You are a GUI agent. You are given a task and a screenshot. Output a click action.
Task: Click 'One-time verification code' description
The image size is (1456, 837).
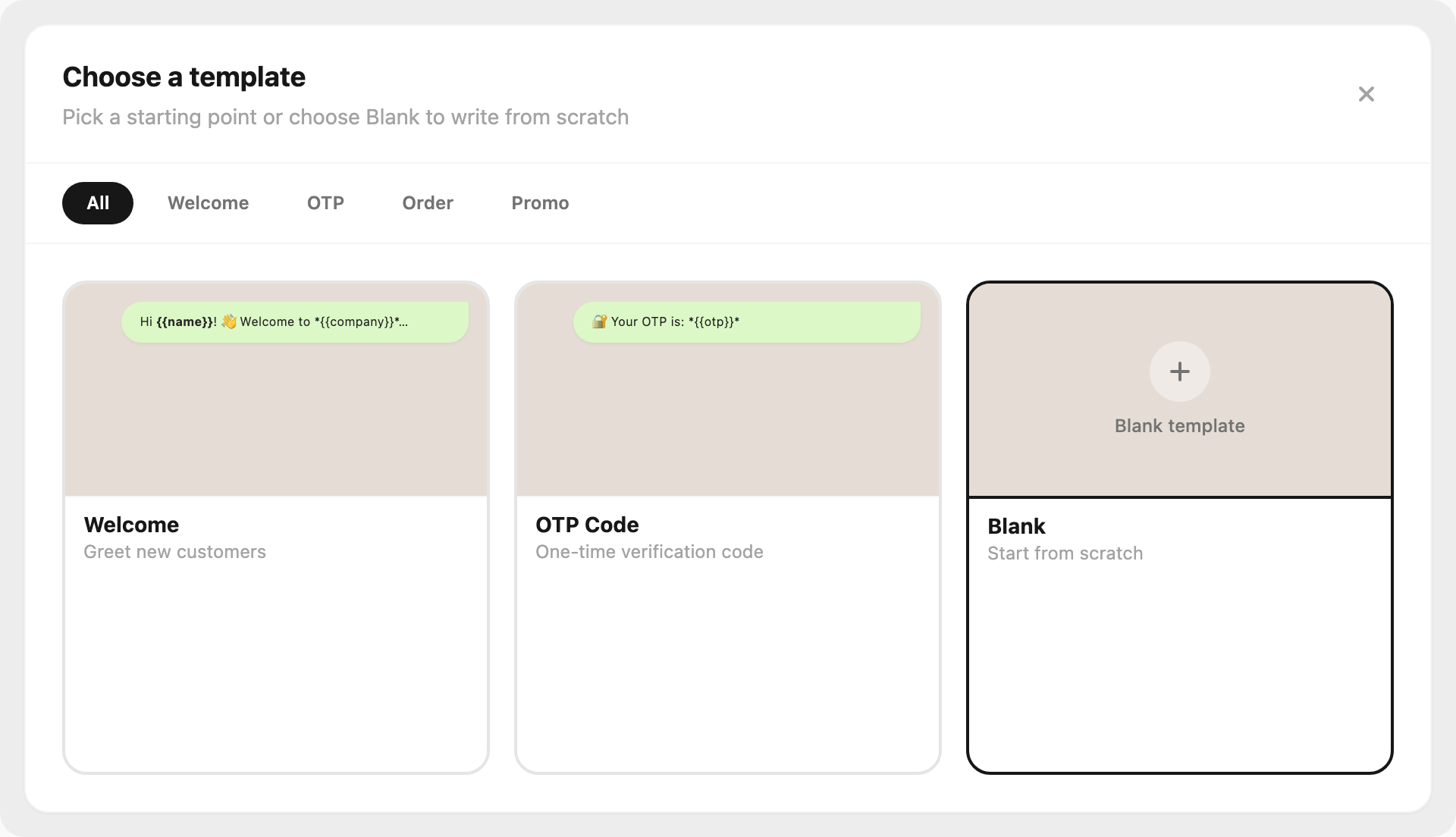tap(649, 552)
